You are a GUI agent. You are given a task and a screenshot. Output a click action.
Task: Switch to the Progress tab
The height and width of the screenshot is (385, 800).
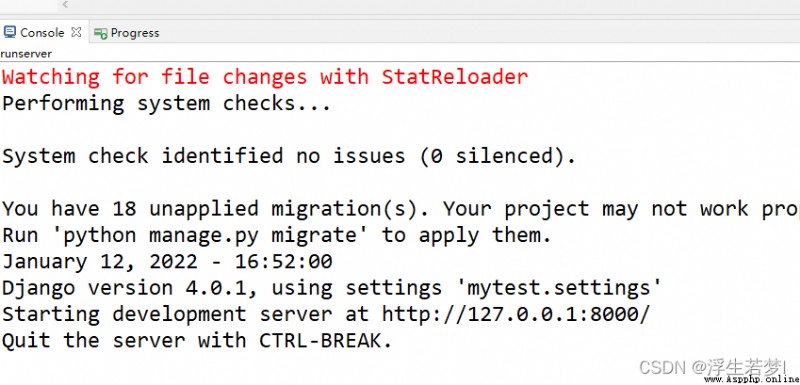127,33
